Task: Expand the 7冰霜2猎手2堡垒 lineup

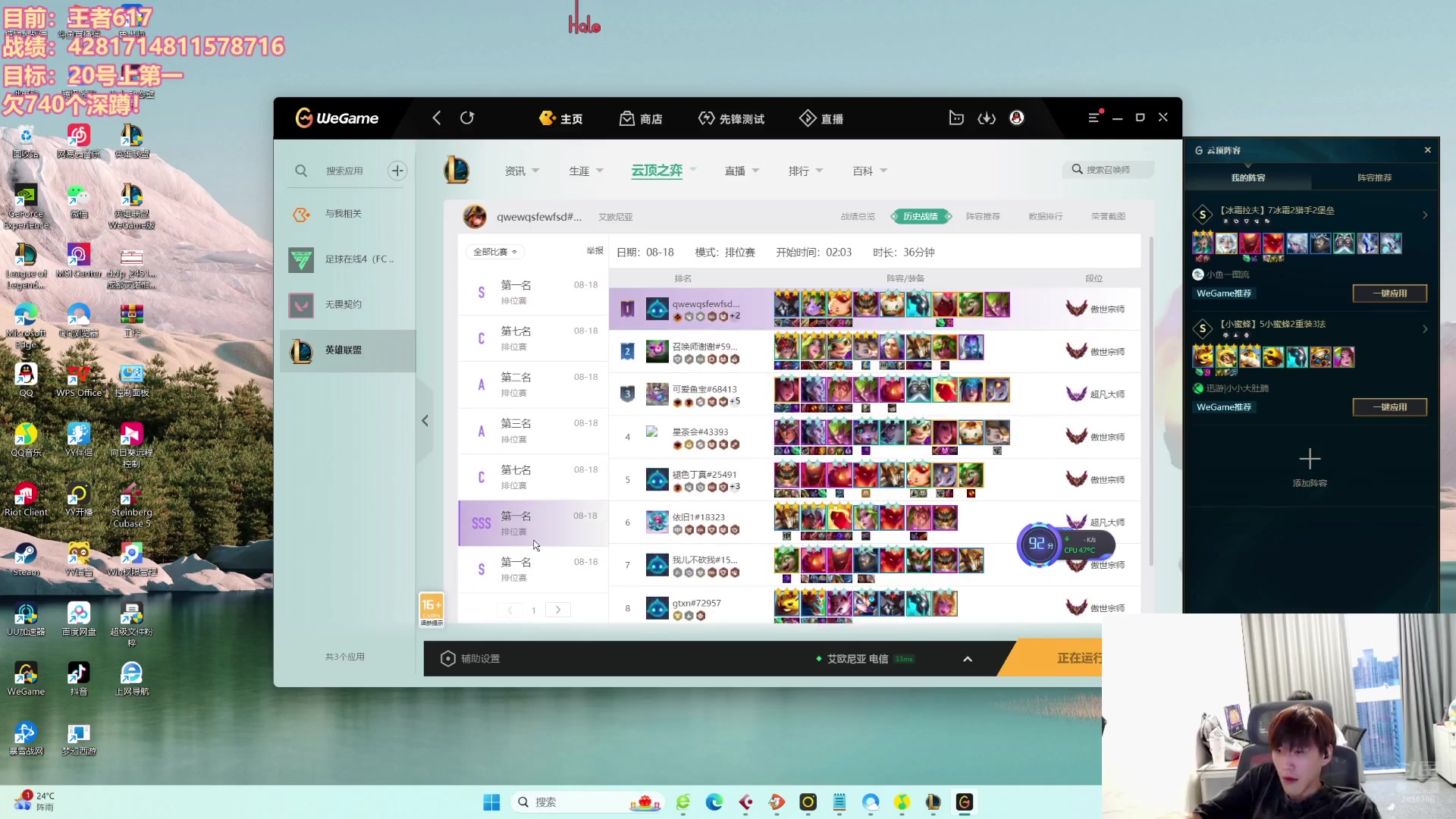Action: coord(1425,215)
